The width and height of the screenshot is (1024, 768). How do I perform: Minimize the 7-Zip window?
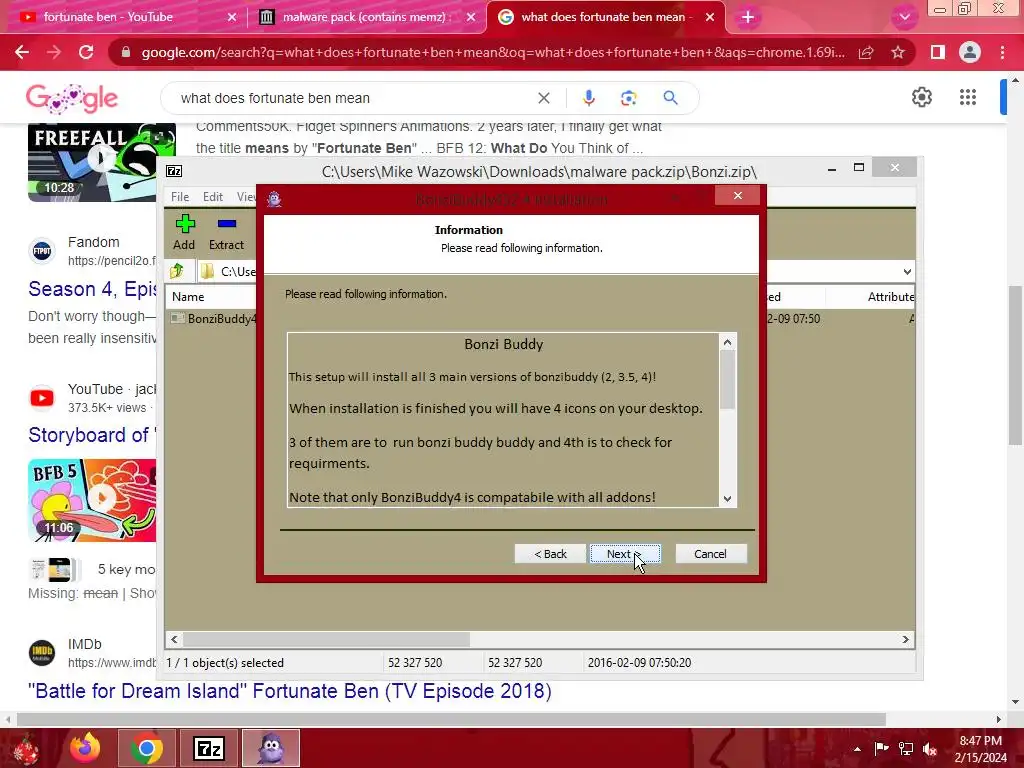(831, 168)
